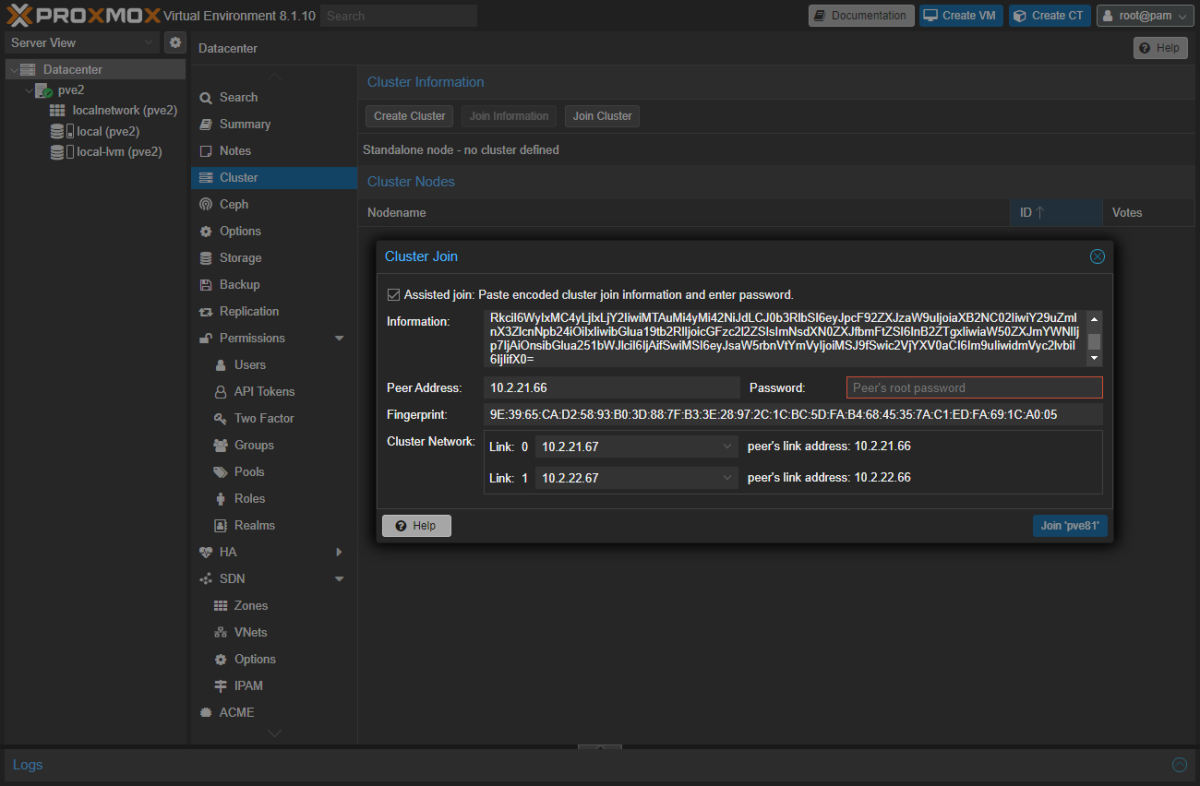The image size is (1200, 786).
Task: Expand the HA section arrow
Action: click(339, 552)
